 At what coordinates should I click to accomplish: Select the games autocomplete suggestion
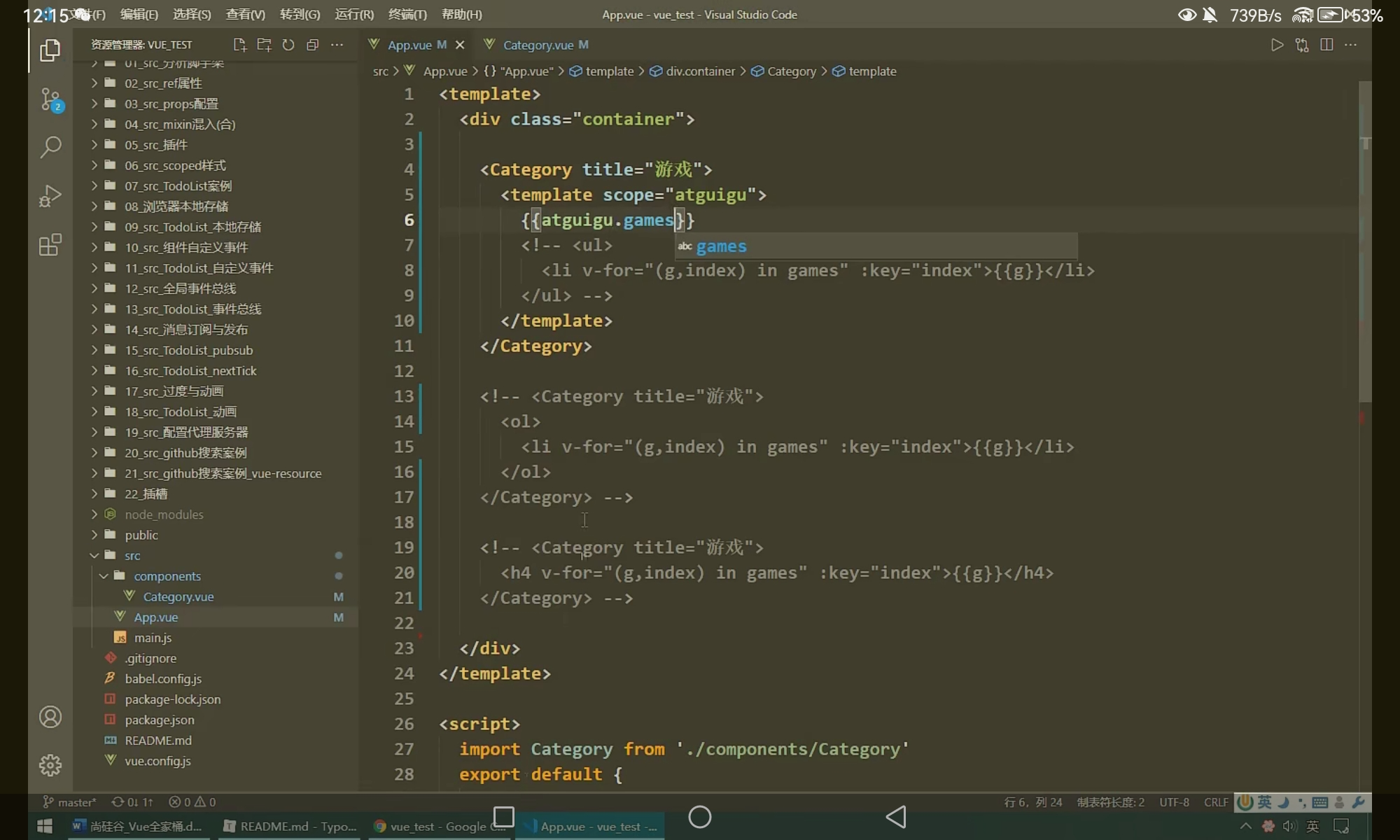[721, 246]
